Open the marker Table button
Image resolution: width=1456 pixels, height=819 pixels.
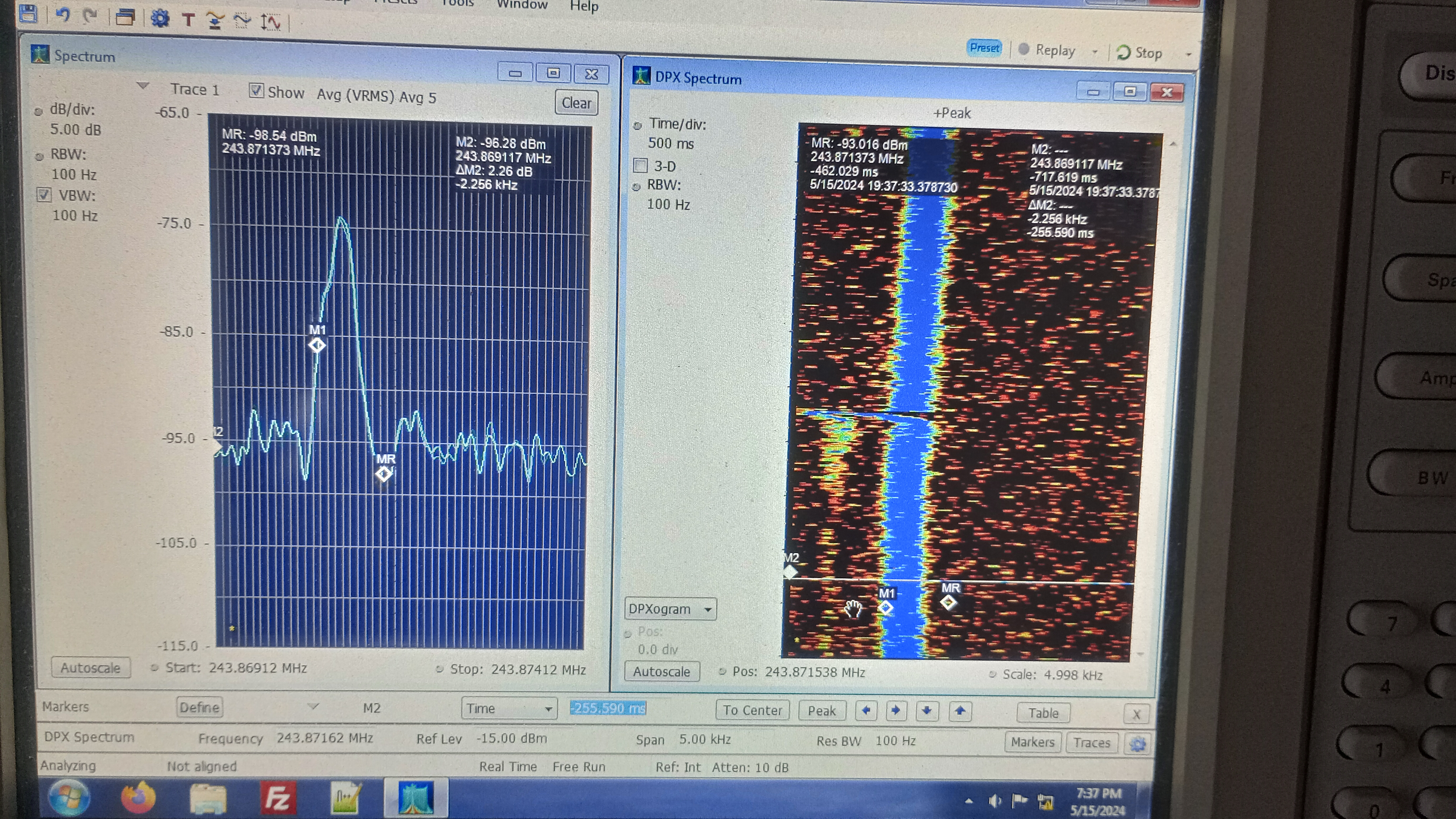[x=1043, y=713]
